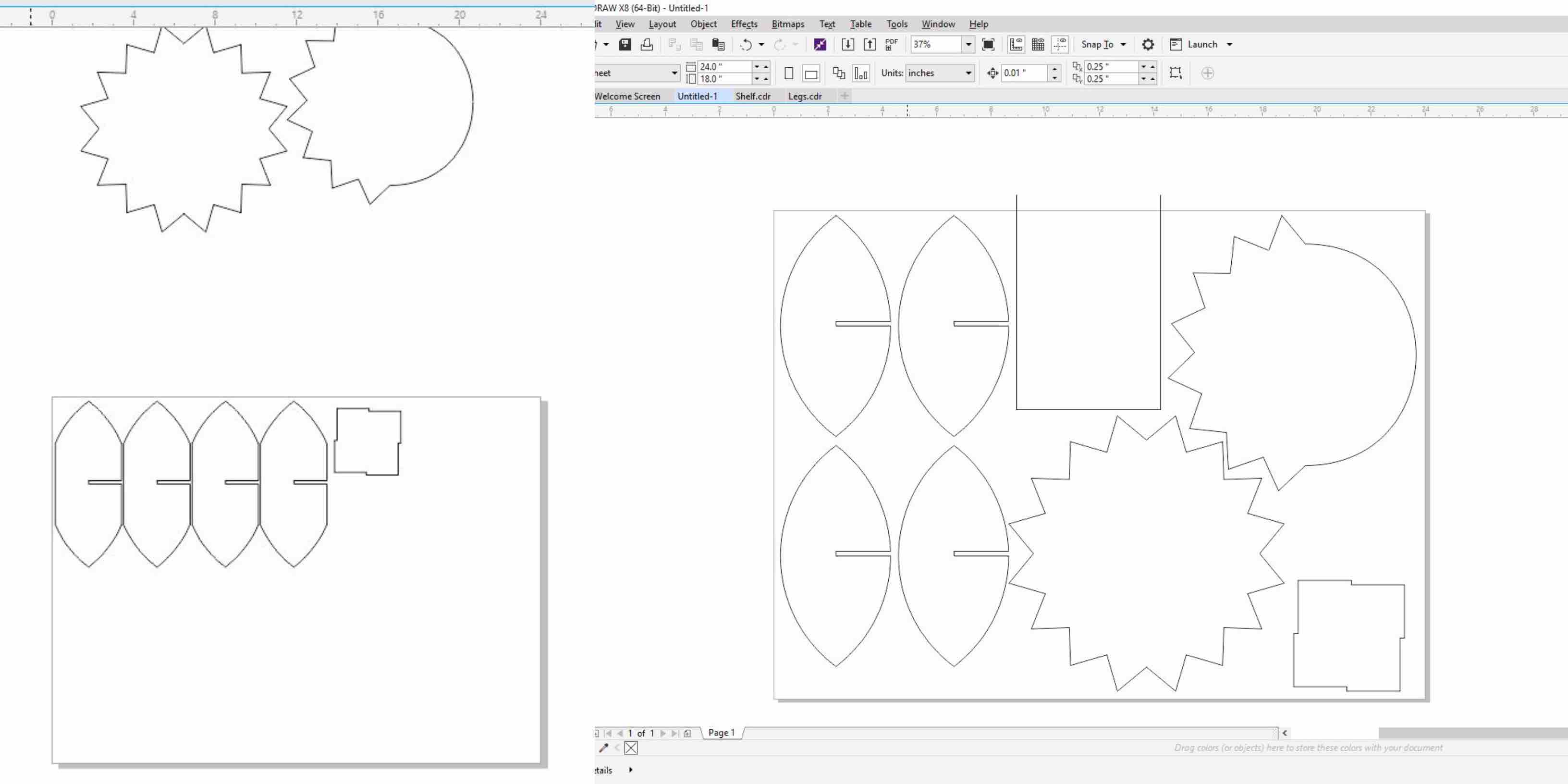
Task: Open the Bitmaps menu
Action: click(788, 24)
